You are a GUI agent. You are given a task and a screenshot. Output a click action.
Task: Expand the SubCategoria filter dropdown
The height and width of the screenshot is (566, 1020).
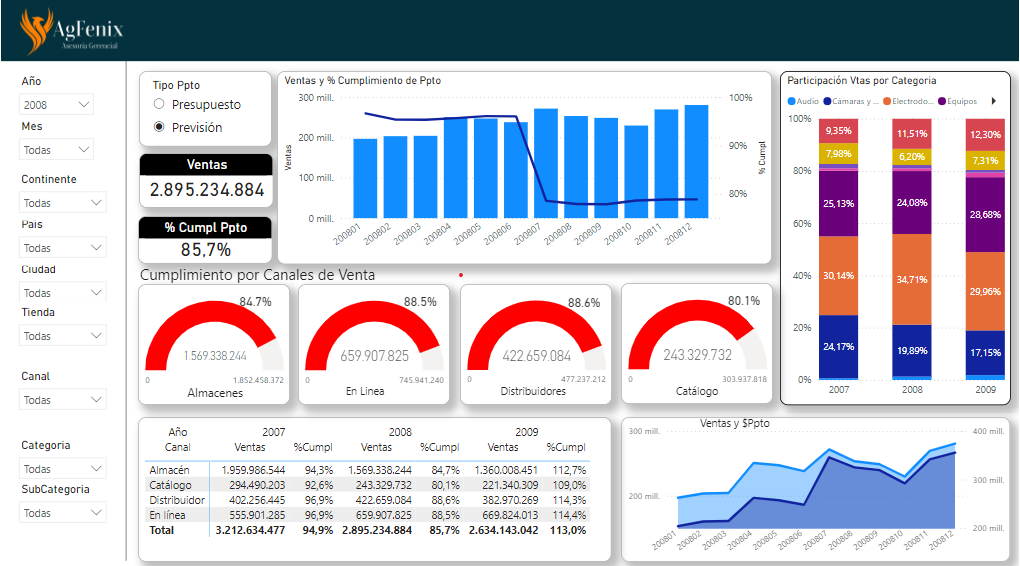[x=63, y=513]
